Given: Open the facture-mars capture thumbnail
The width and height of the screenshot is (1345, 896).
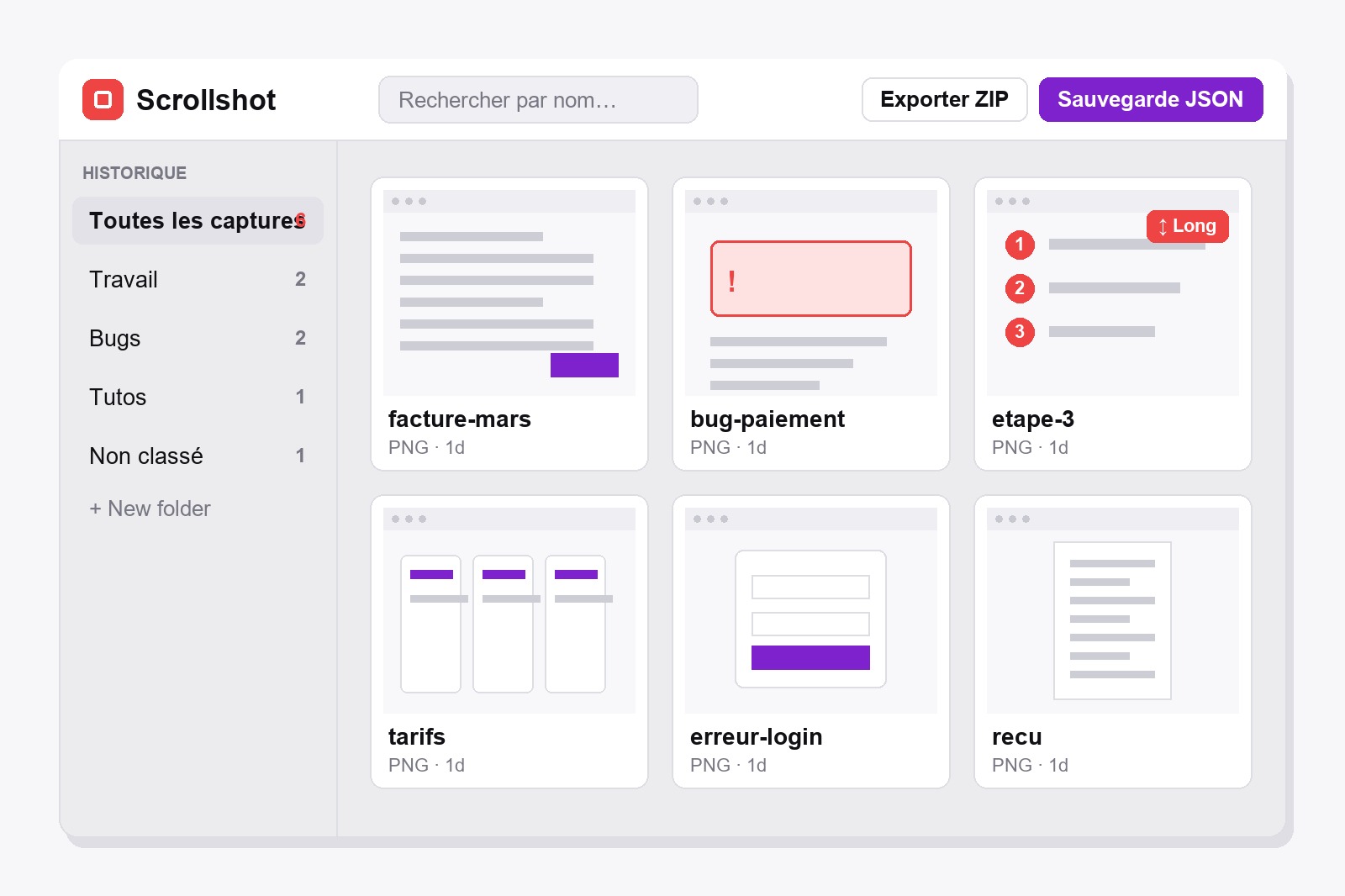Looking at the screenshot, I should [x=509, y=293].
